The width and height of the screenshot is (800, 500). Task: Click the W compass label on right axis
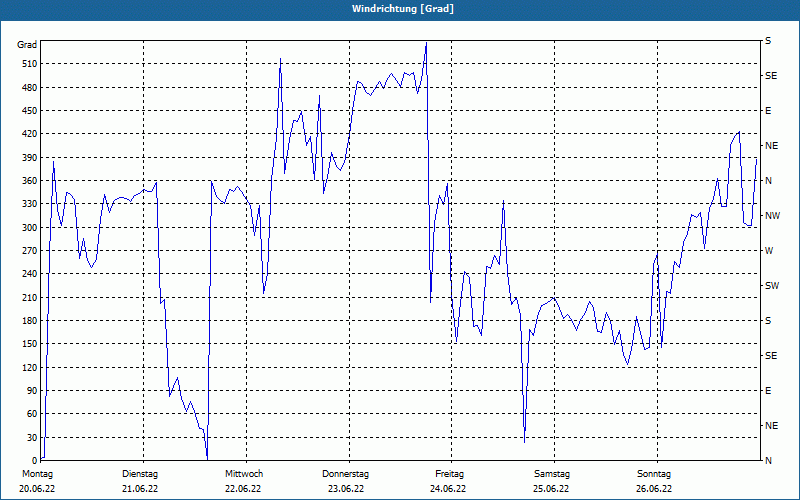coord(769,251)
